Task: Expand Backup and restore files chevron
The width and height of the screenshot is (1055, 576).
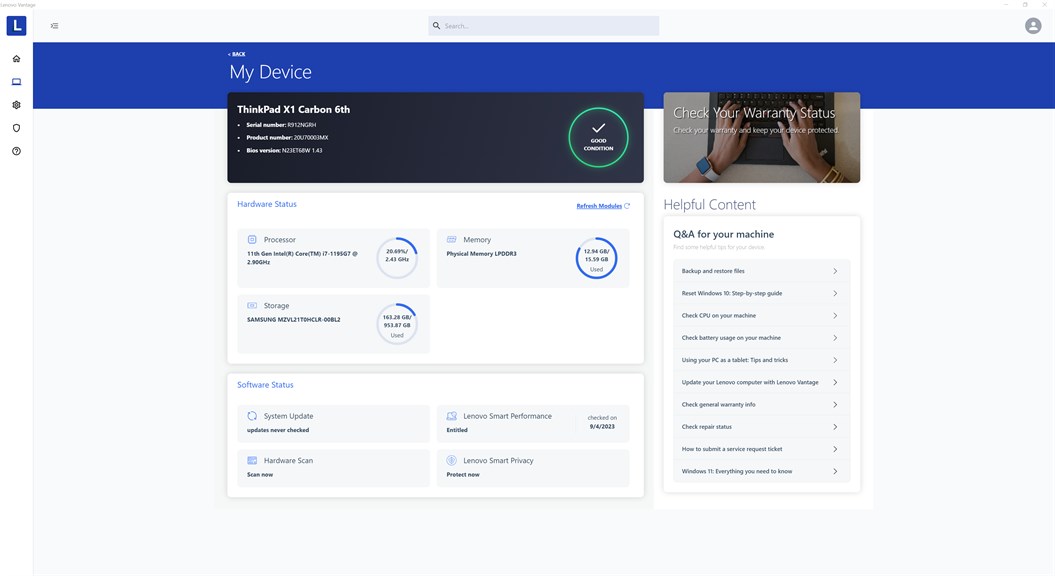Action: click(835, 271)
